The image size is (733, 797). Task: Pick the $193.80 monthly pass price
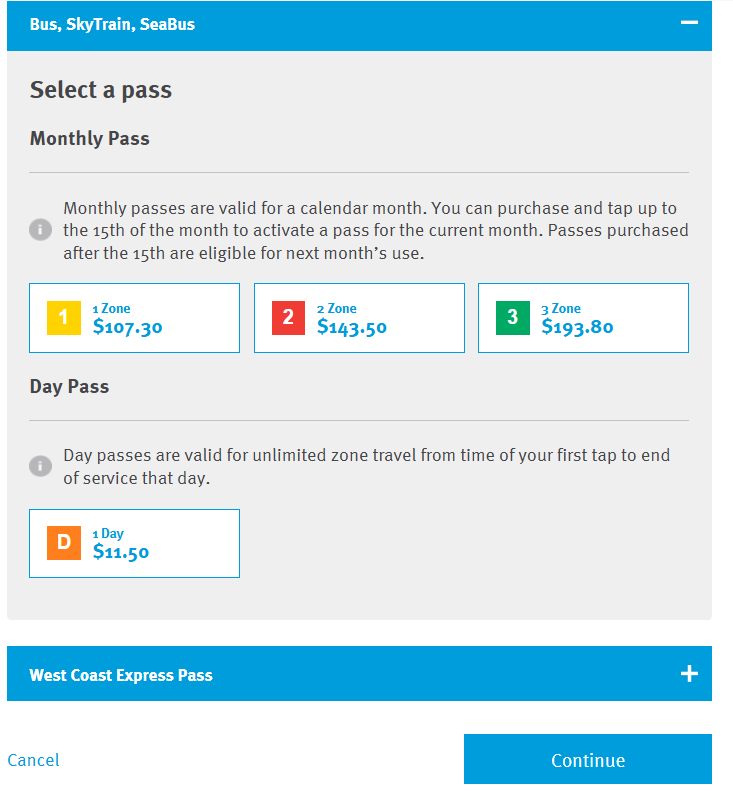577,327
